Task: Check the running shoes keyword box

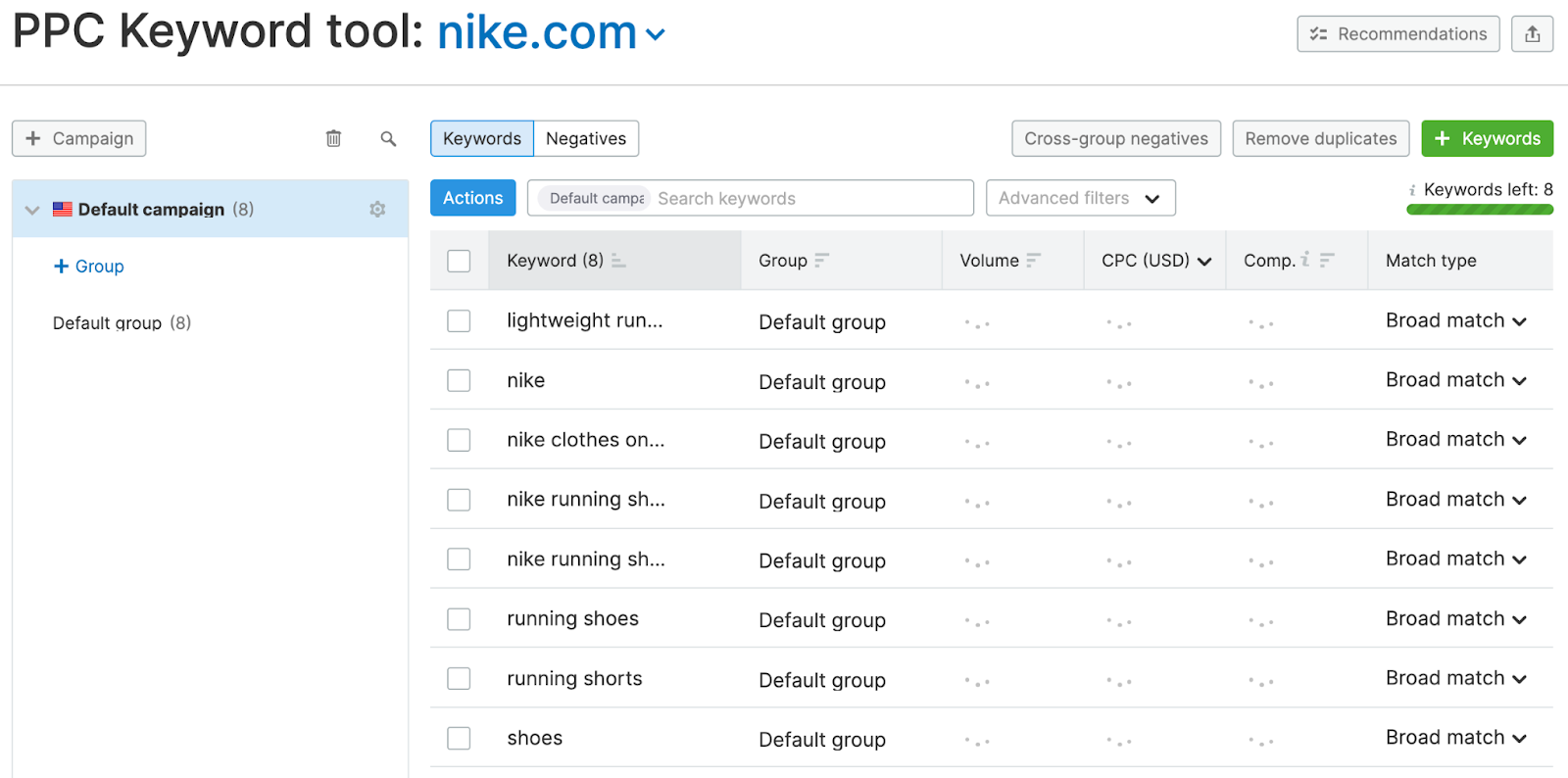Action: [x=459, y=619]
